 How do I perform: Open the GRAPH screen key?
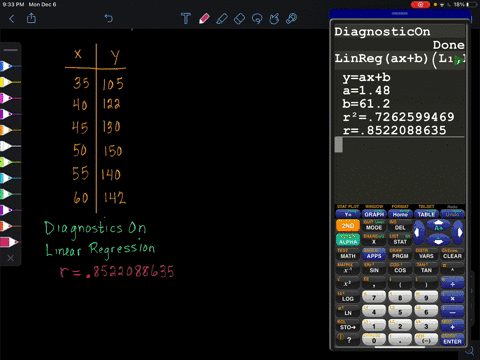374,214
